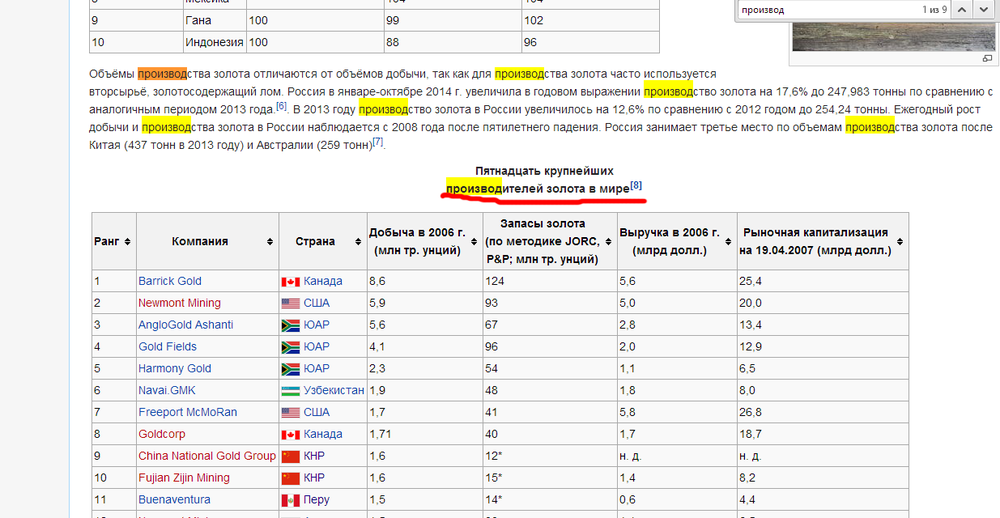Click Canada flag in Goldcorp row
The height and width of the screenshot is (518, 1000).
click(x=290, y=435)
